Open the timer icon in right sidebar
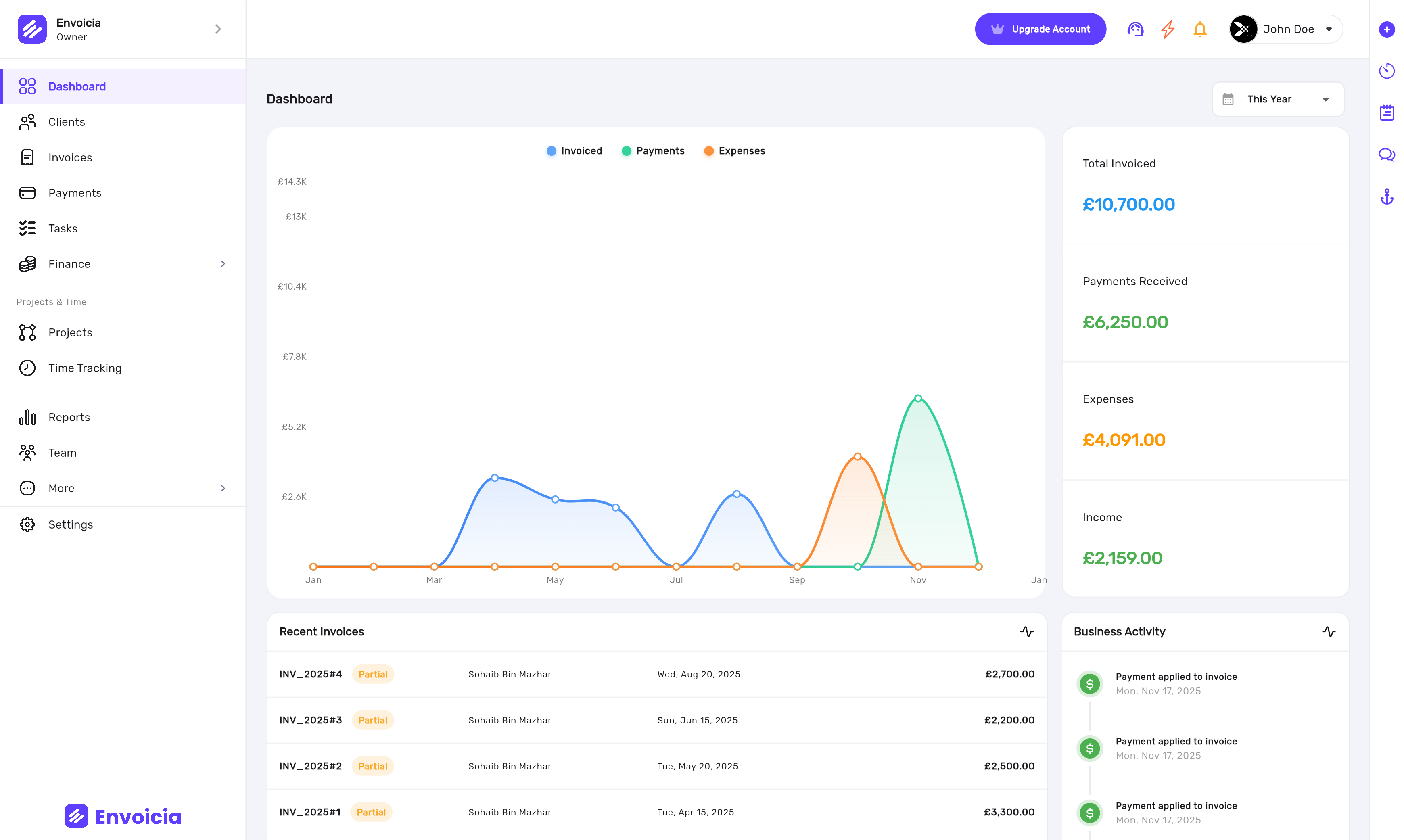This screenshot has width=1404, height=840. pos(1387,71)
